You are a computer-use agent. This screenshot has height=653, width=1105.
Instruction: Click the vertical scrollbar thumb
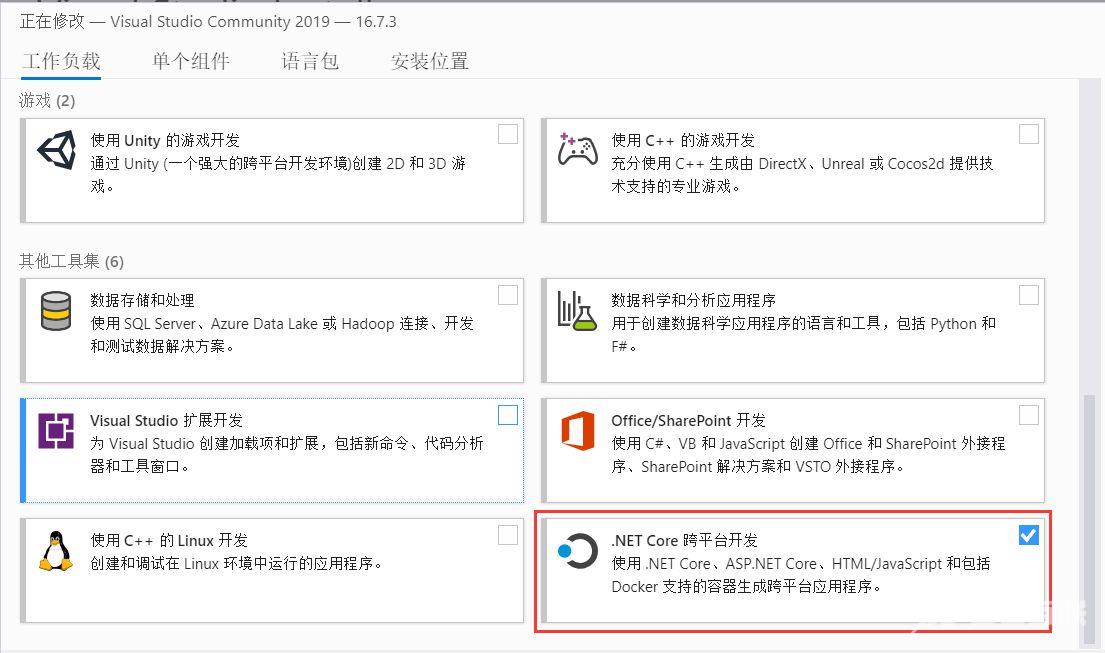1088,520
